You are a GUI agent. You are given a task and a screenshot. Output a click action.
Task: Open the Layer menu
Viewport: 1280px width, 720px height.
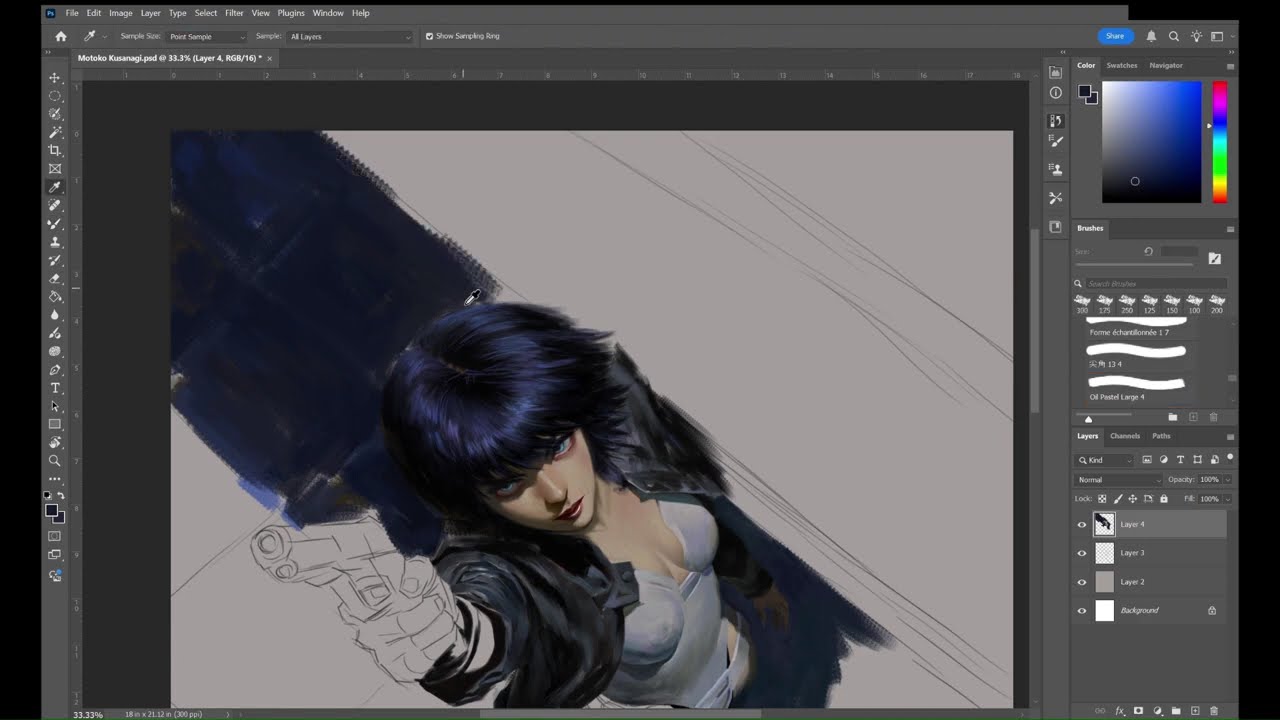coord(150,13)
